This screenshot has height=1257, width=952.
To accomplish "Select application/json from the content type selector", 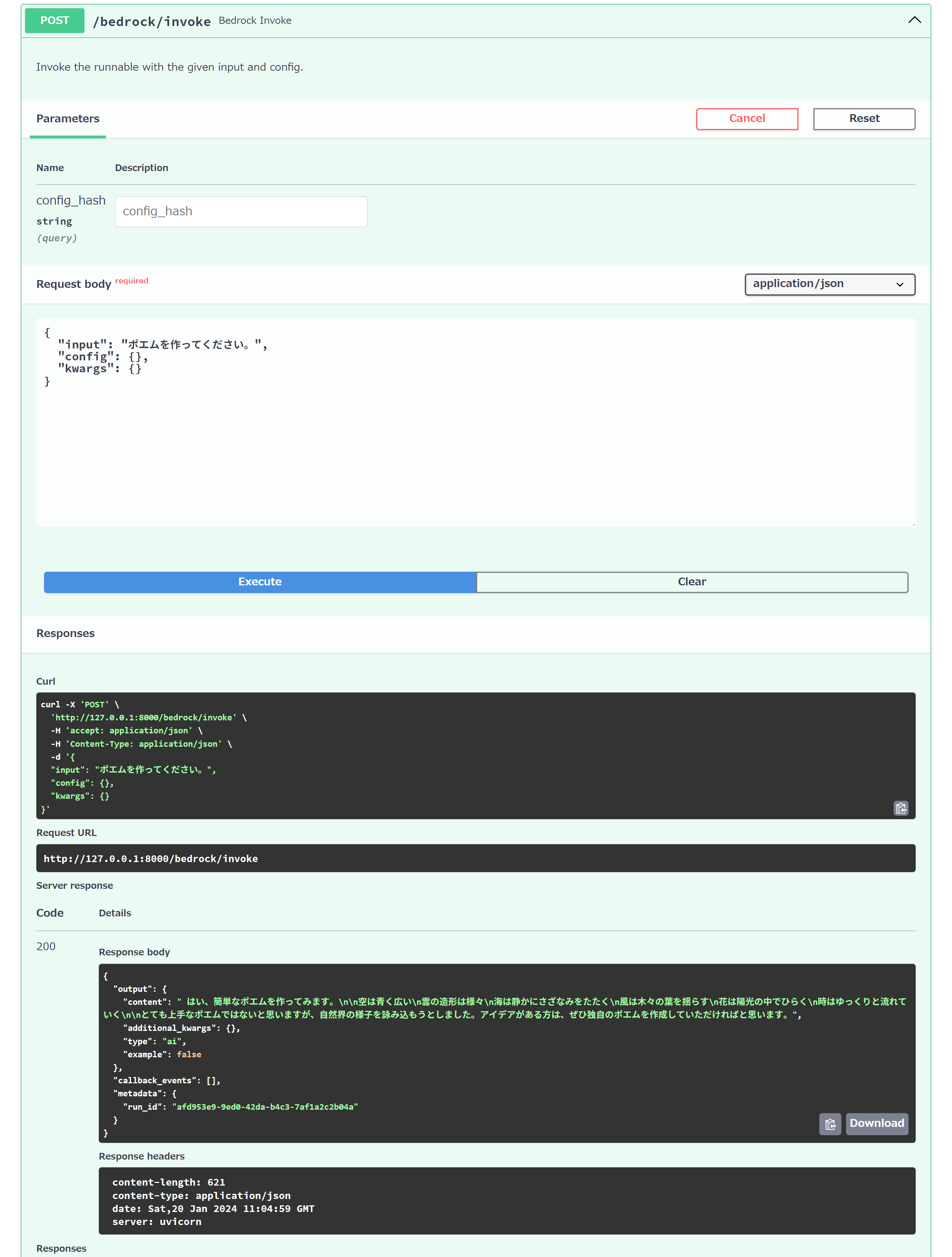I will click(x=829, y=284).
